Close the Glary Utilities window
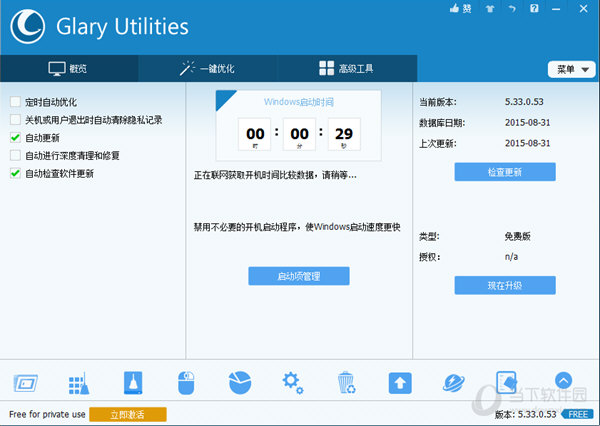Screen dimensions: 600x426 (x=583, y=8)
